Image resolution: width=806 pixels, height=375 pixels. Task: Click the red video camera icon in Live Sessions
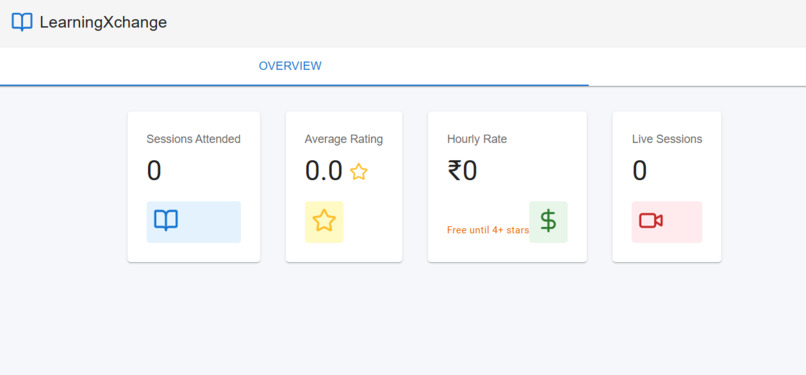pyautogui.click(x=651, y=221)
